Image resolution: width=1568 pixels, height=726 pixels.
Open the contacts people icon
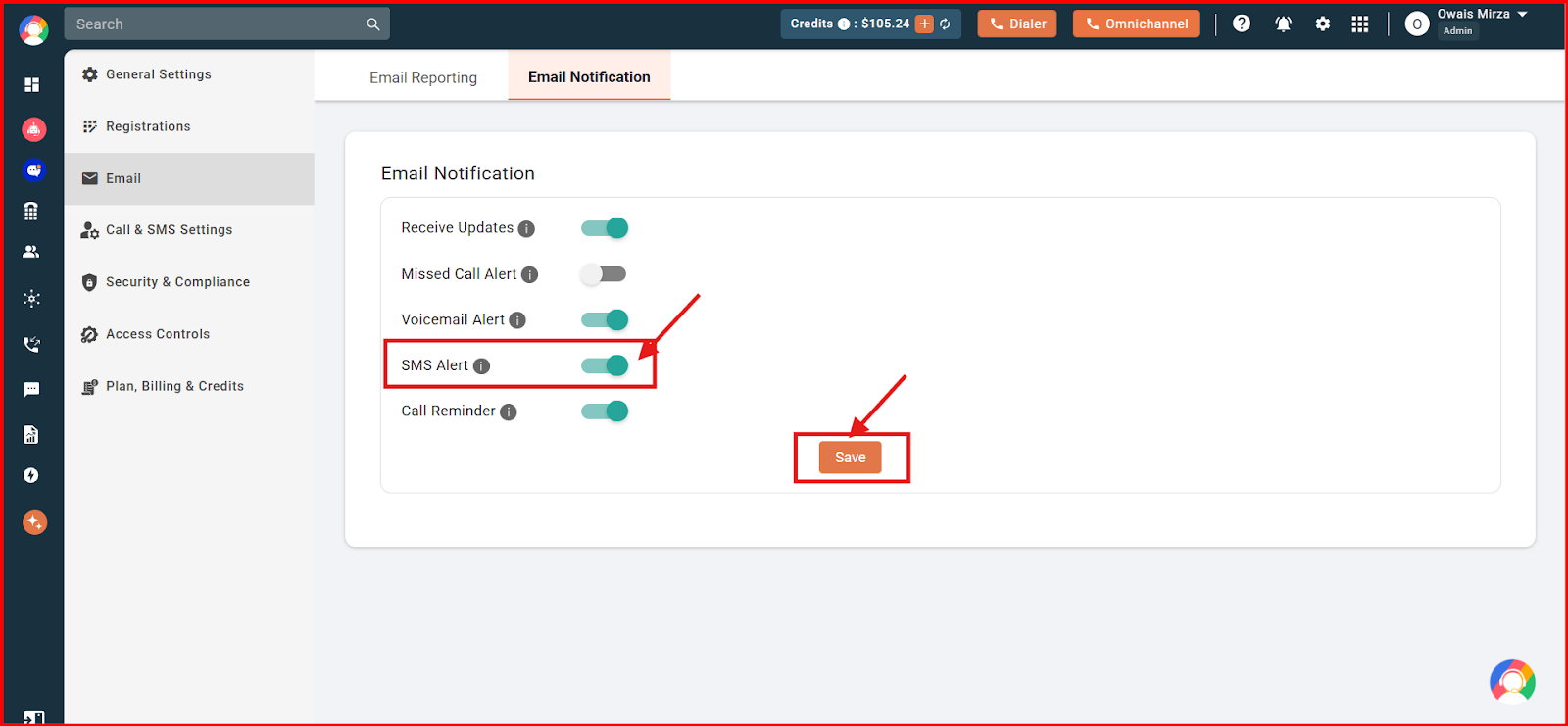[31, 252]
